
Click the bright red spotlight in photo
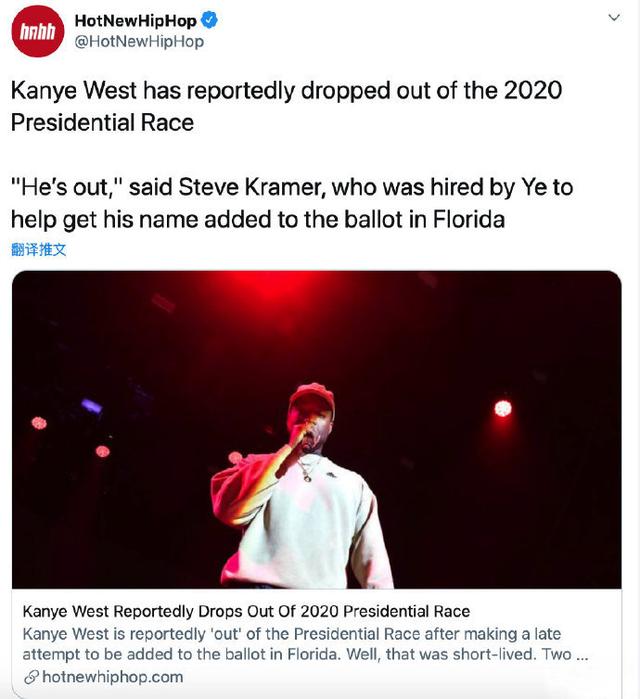point(503,408)
